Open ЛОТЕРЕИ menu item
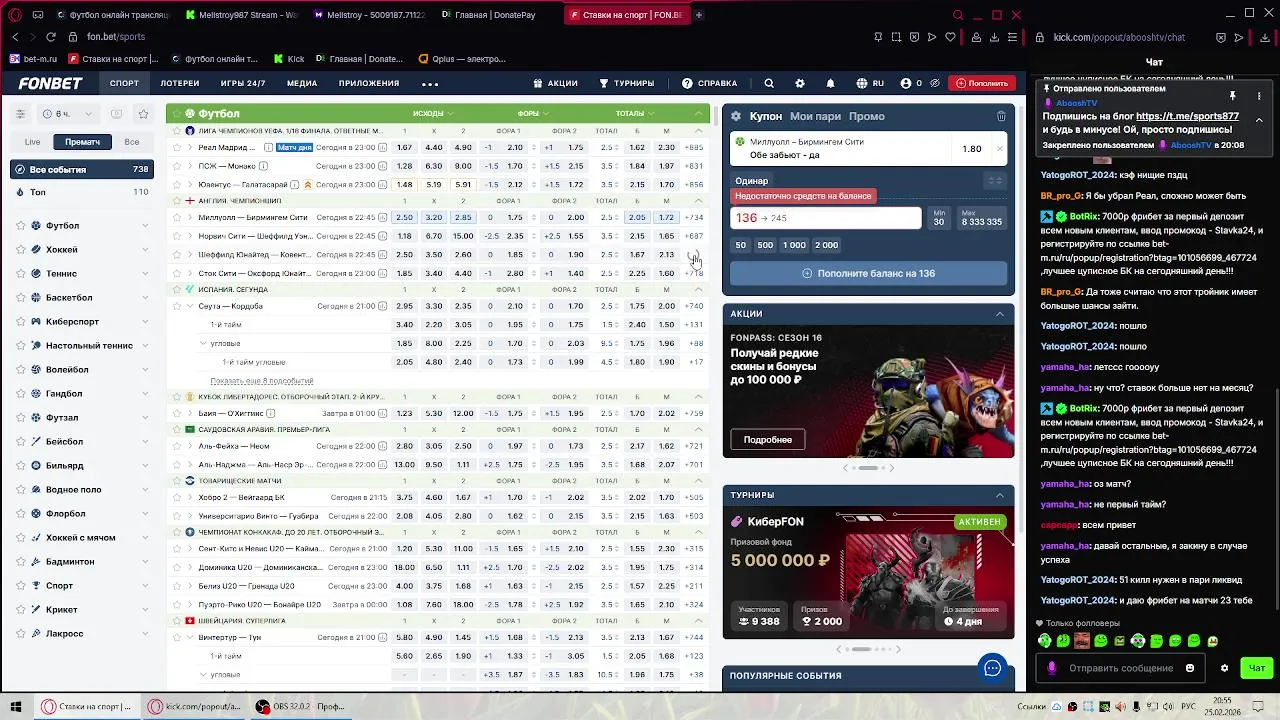The height and width of the screenshot is (720, 1280). [180, 83]
